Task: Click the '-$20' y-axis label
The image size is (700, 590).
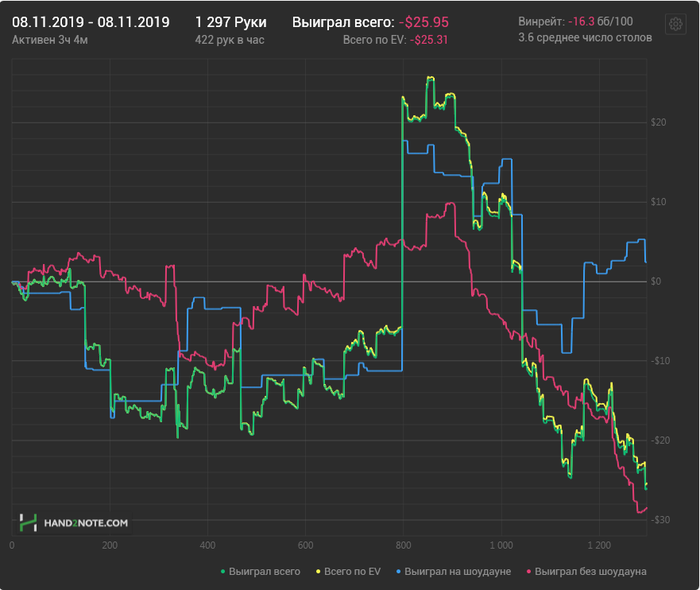Action: point(660,440)
